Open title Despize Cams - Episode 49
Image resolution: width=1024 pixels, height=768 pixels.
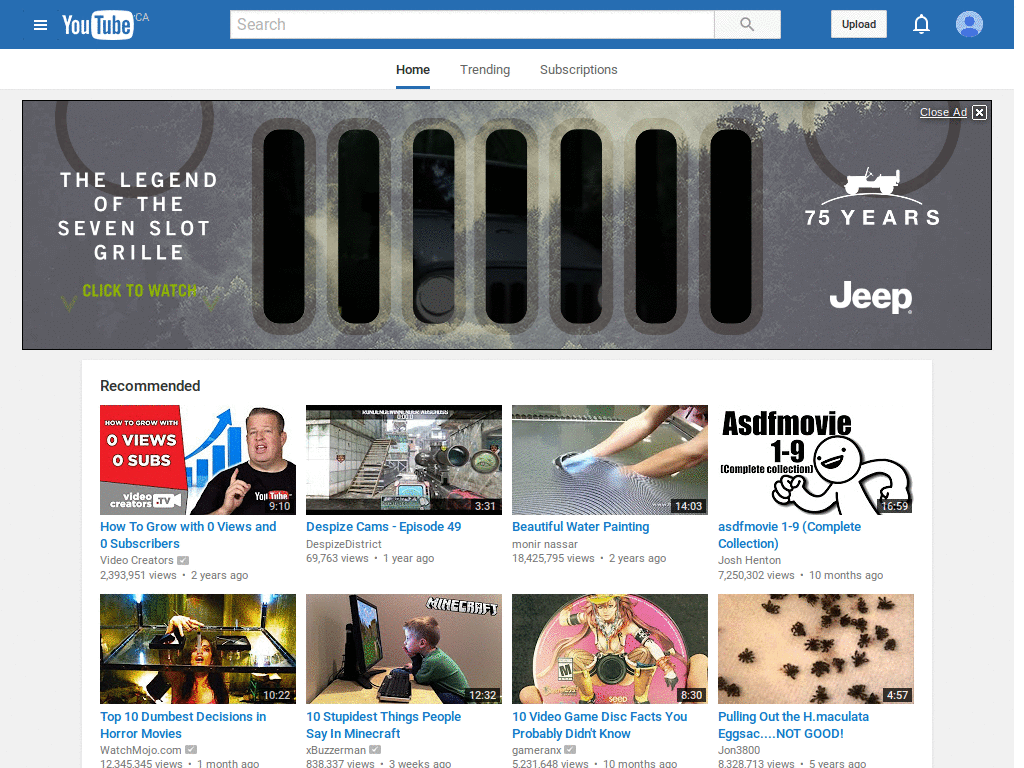coord(383,526)
